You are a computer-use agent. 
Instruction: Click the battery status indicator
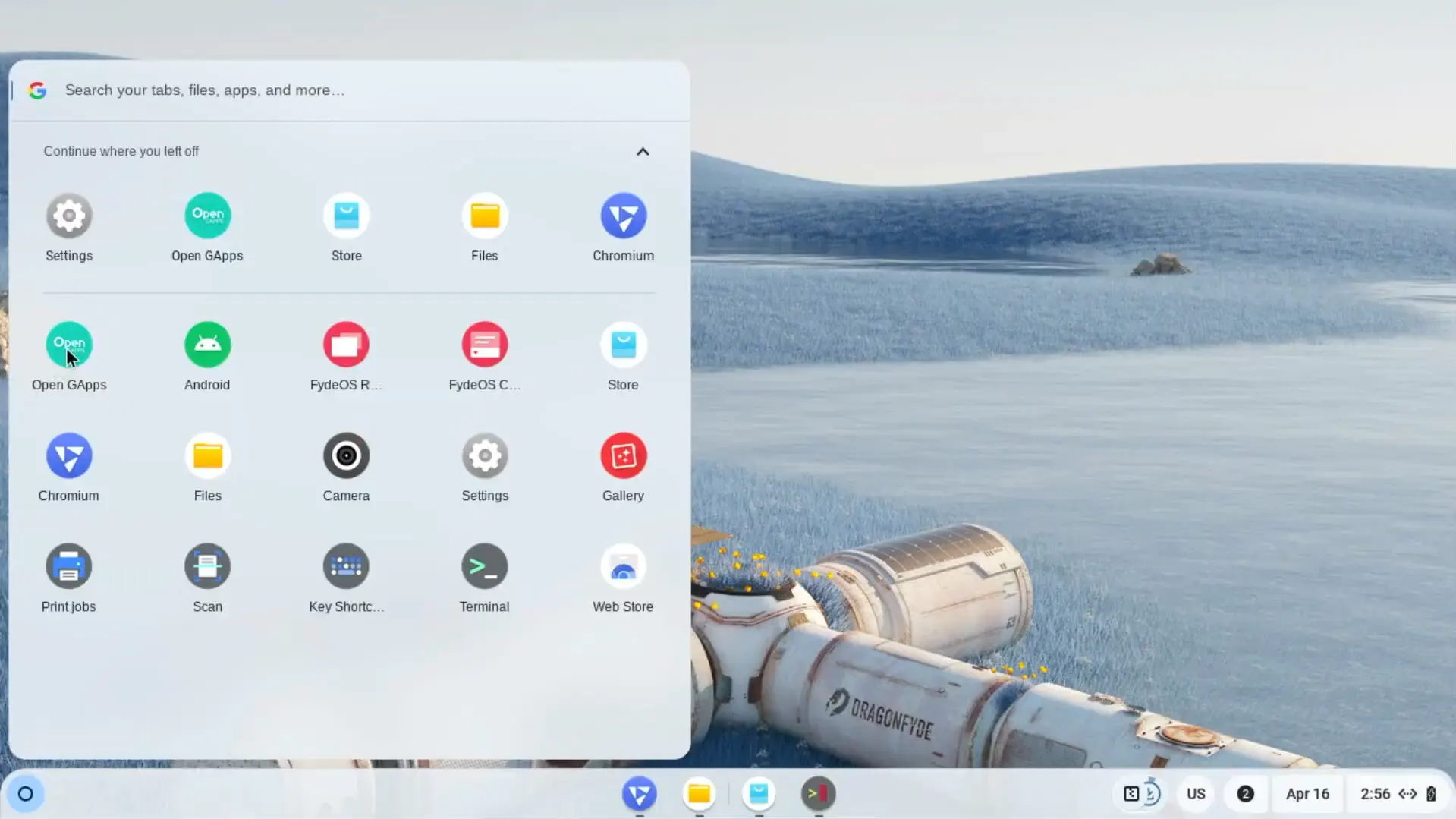coord(1432,793)
